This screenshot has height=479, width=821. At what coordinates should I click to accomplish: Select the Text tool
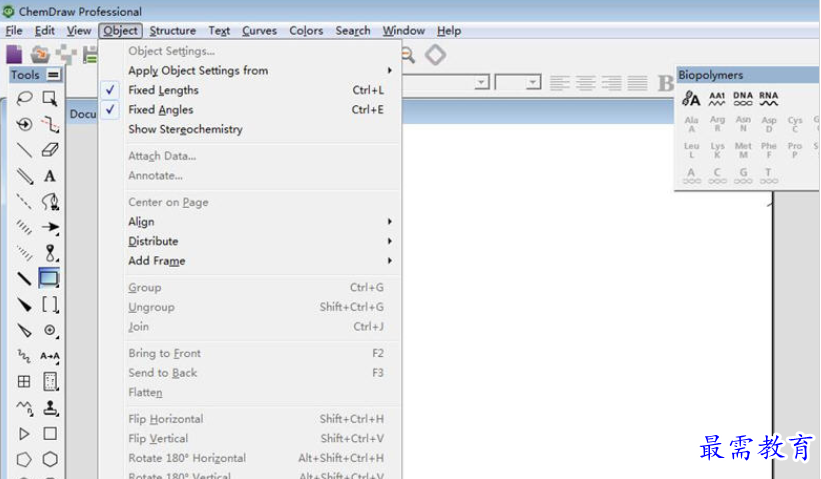point(50,176)
